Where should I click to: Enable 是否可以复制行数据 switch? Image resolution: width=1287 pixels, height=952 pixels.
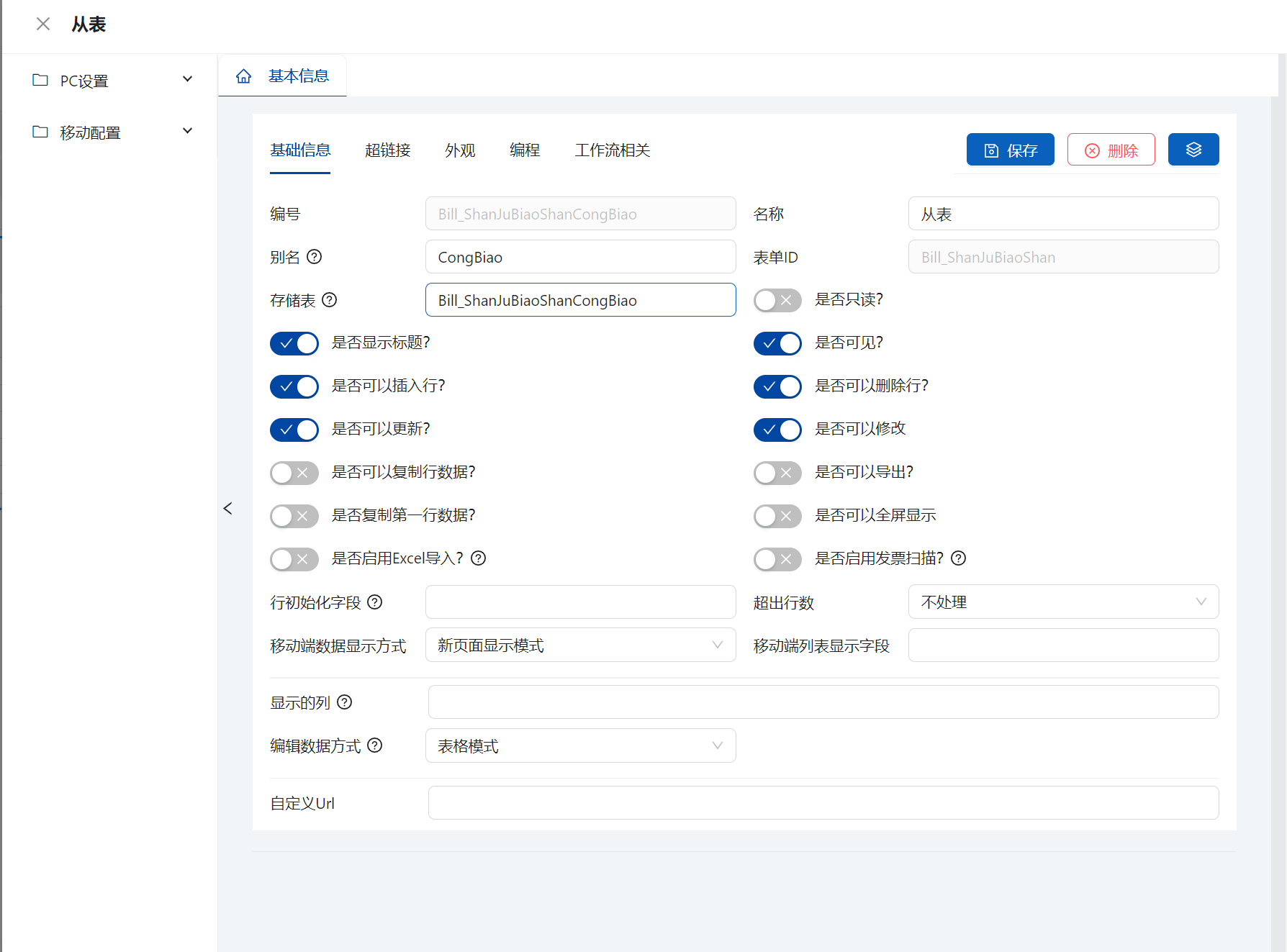294,473
